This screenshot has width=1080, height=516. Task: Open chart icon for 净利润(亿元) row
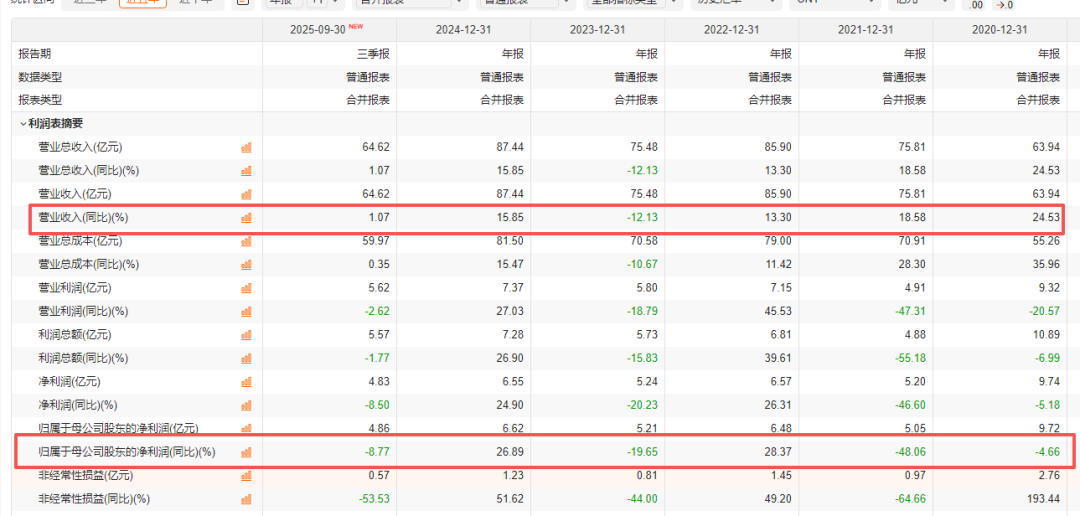point(247,382)
